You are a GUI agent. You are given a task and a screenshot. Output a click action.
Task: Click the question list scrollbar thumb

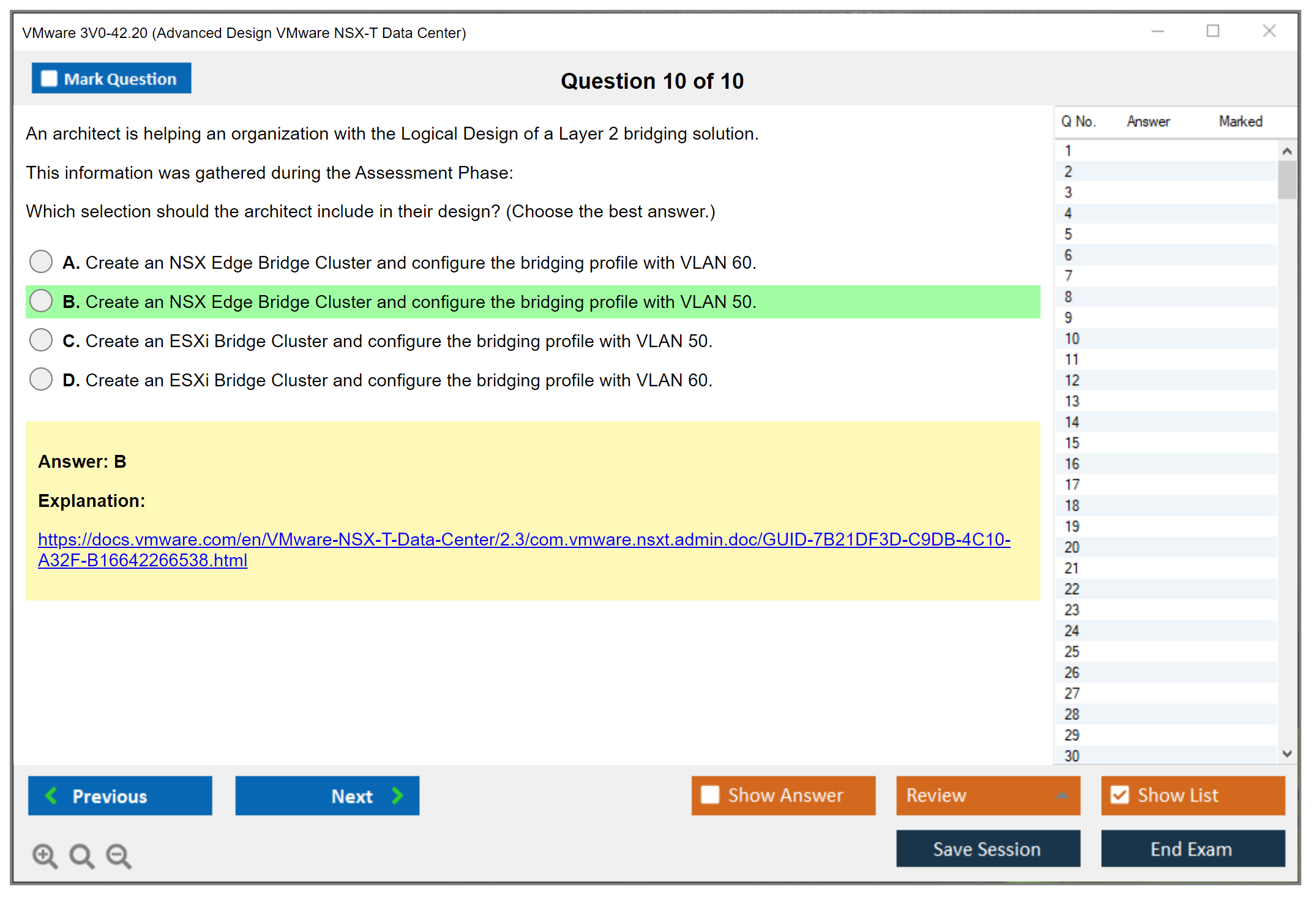pyautogui.click(x=1287, y=179)
